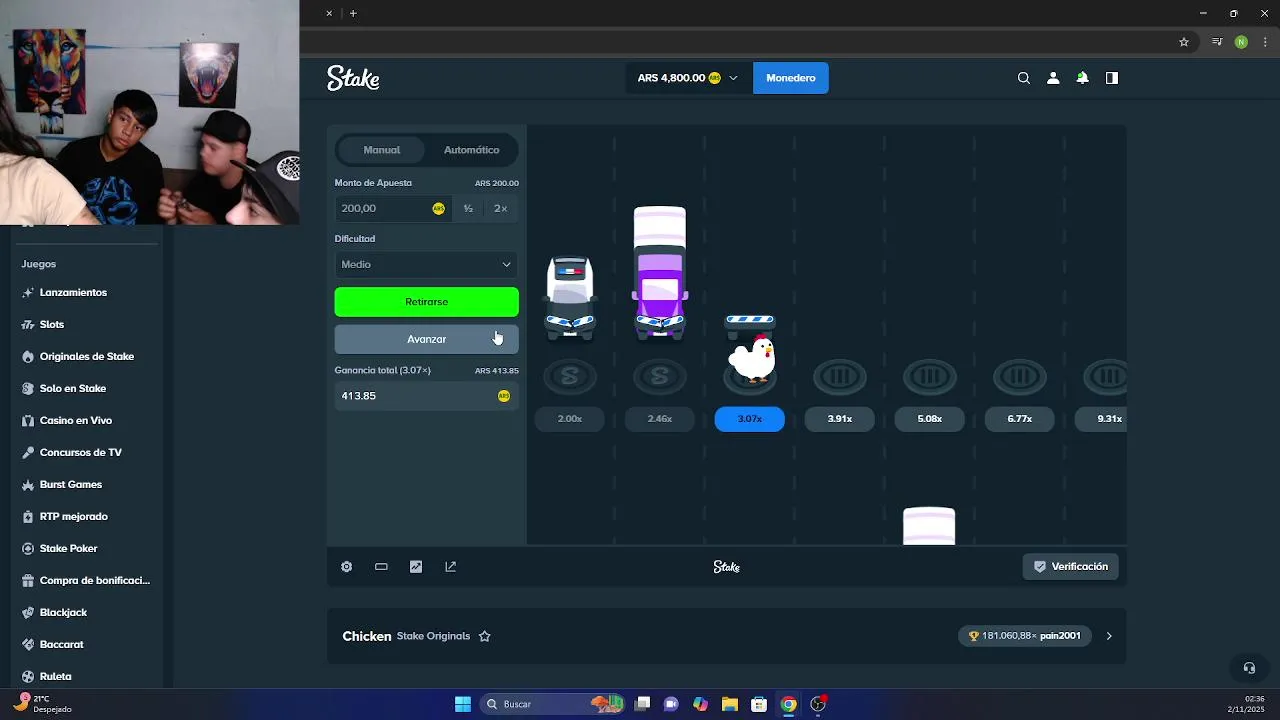The width and height of the screenshot is (1280, 720).
Task: Open live support headset icon
Action: point(1249,668)
